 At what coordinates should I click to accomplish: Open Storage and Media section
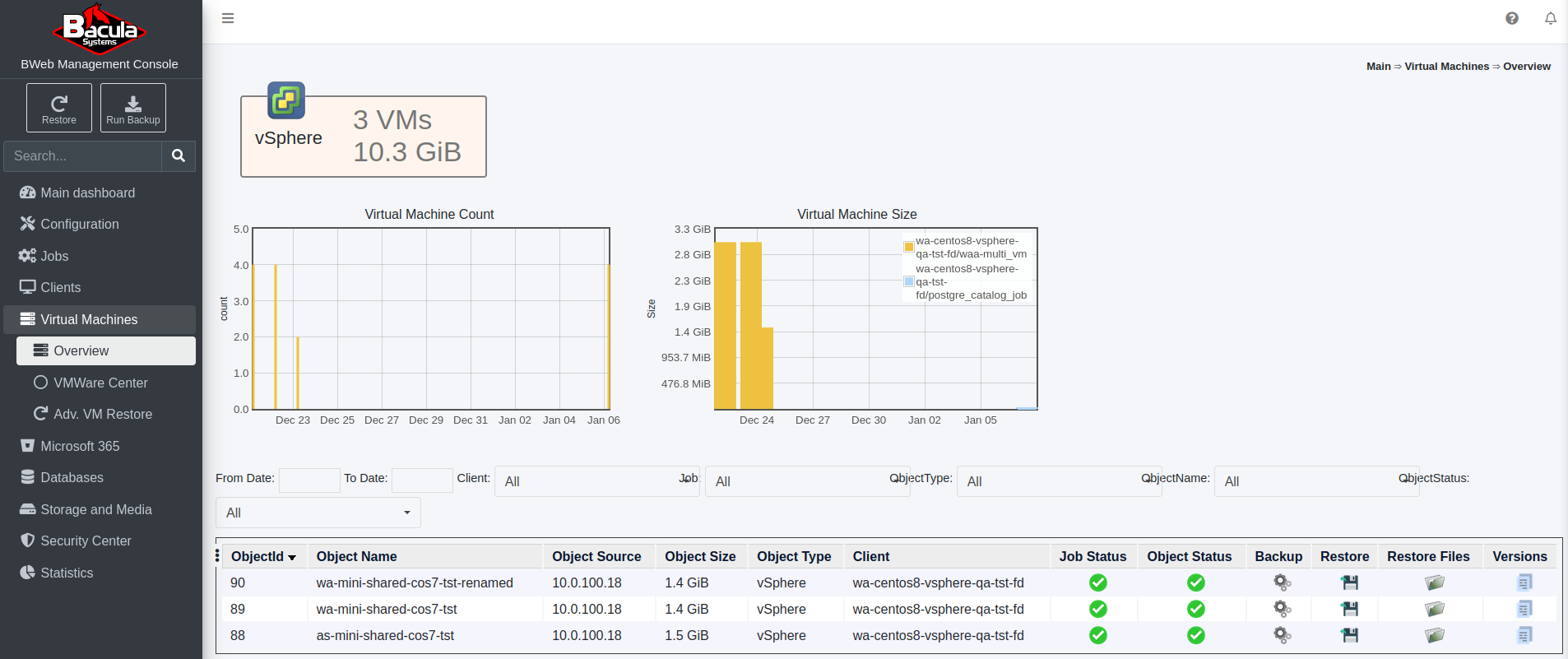point(100,509)
